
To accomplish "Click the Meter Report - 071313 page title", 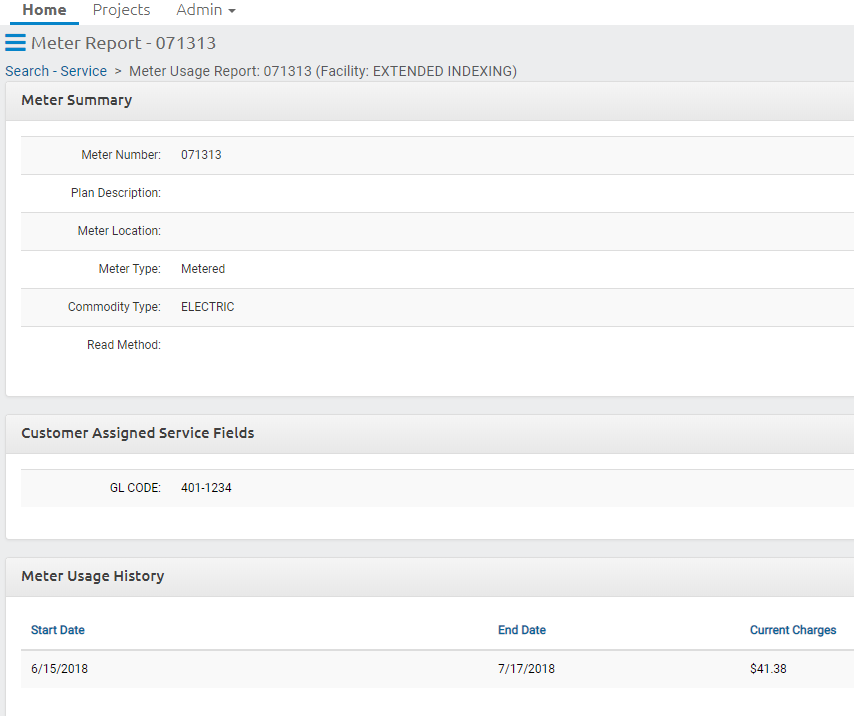I will click(x=124, y=43).
